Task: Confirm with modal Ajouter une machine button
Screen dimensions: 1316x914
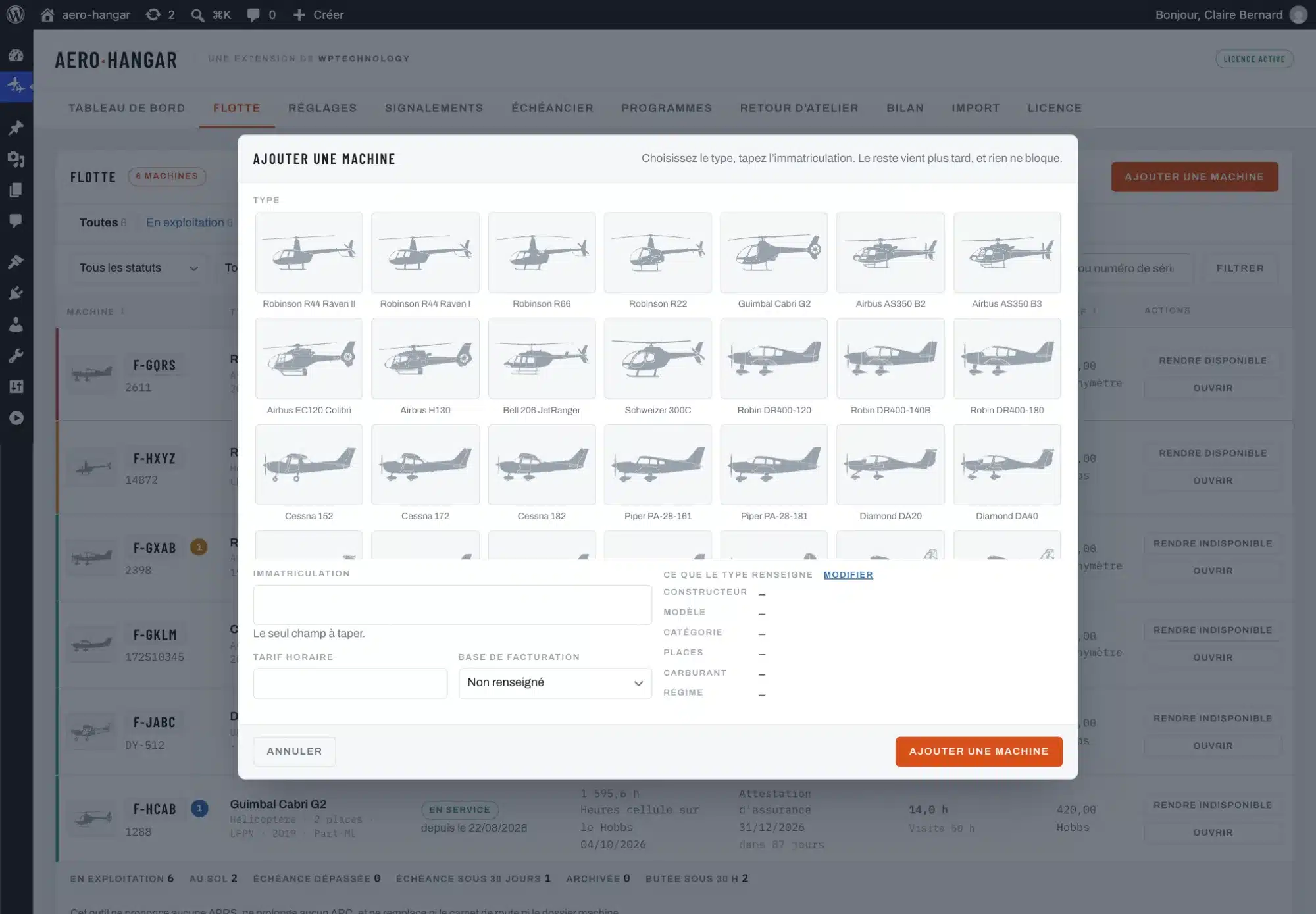Action: click(978, 751)
